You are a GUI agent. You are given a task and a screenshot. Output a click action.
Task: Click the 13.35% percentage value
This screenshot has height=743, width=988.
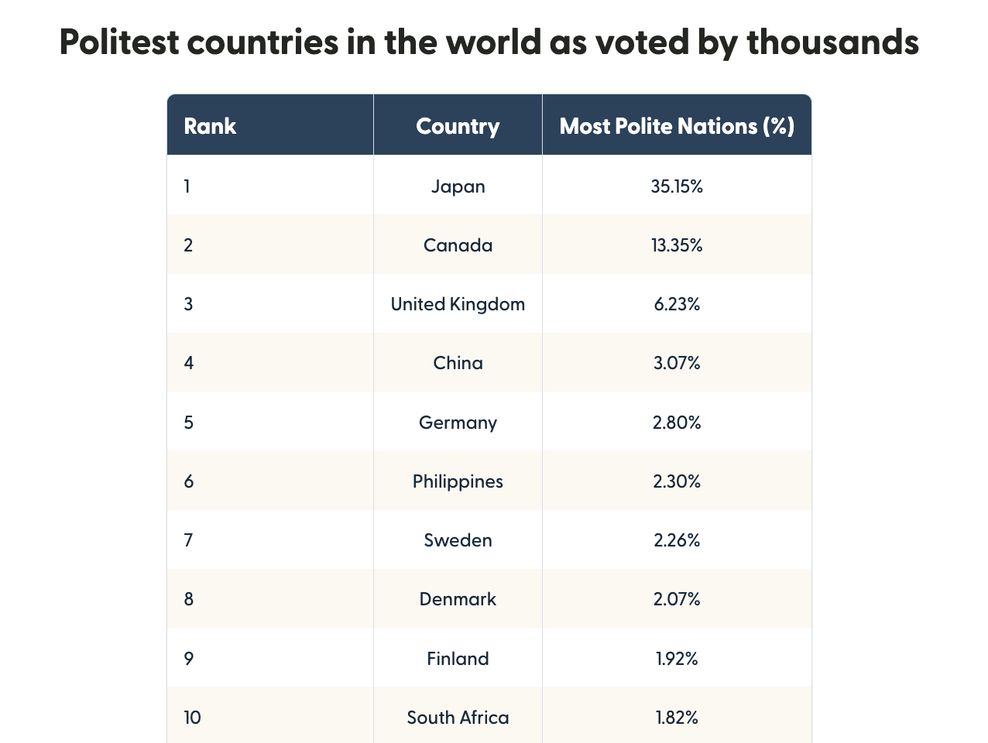coord(677,245)
